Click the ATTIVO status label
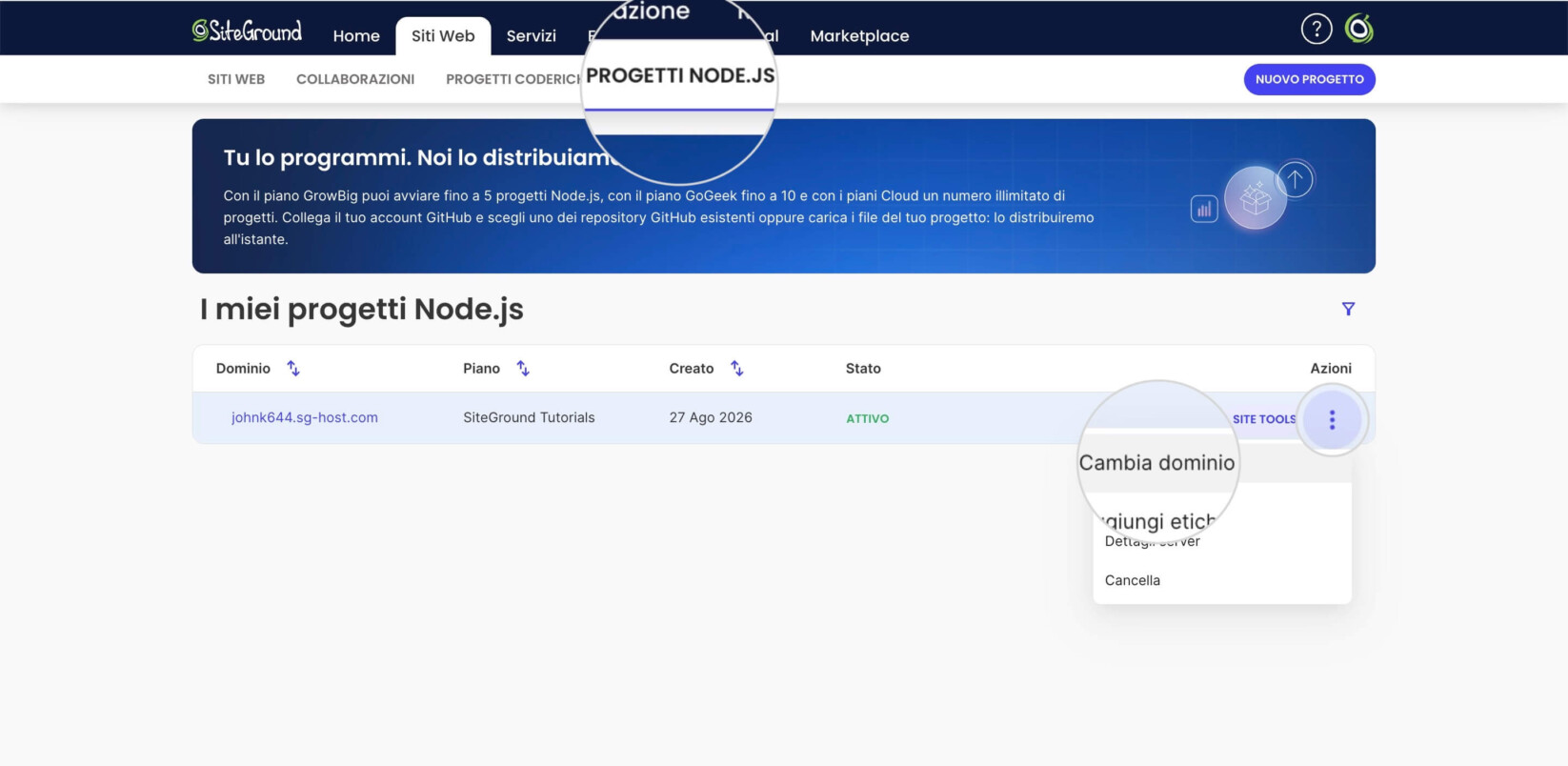 click(x=868, y=419)
